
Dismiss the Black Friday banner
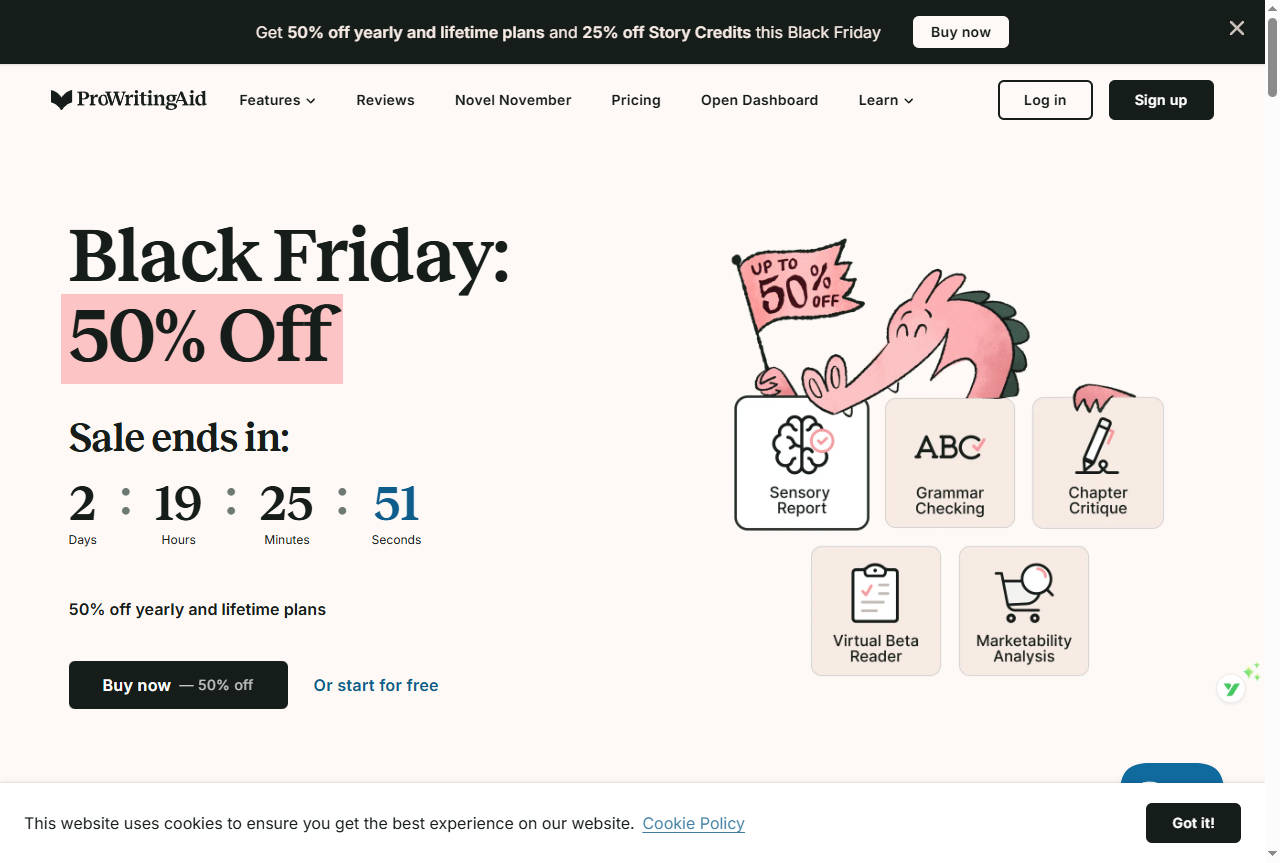[x=1237, y=29]
